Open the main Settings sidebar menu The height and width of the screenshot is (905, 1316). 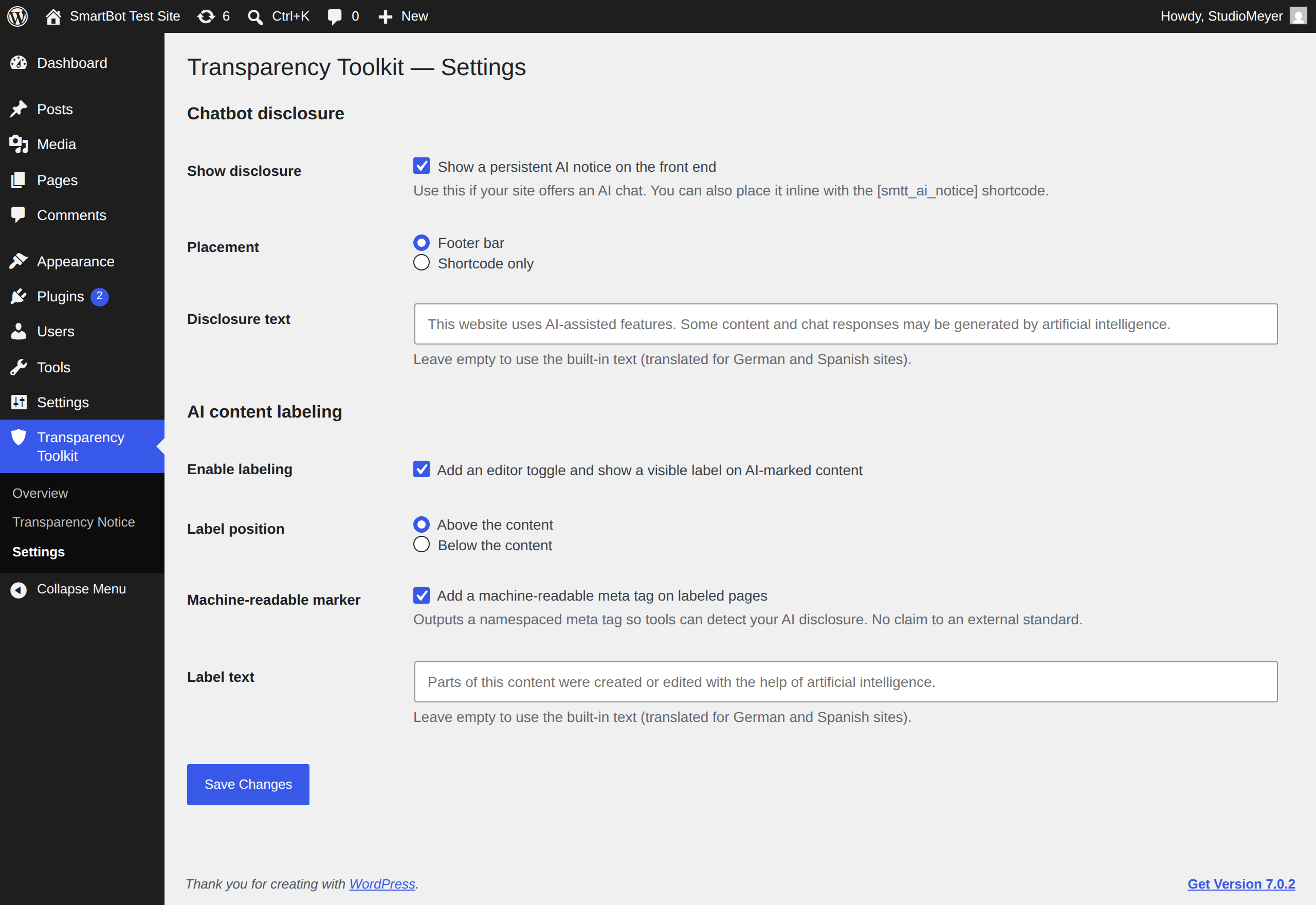pos(82,402)
